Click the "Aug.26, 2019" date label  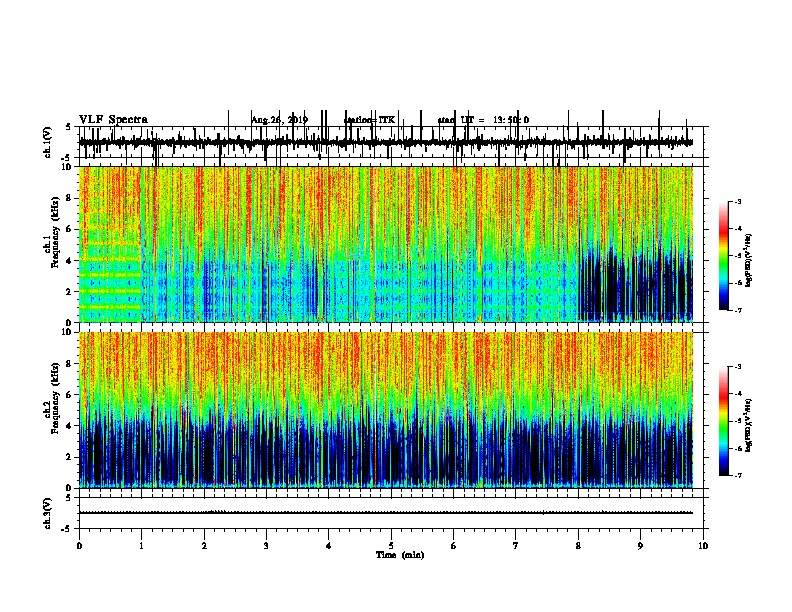[280, 120]
